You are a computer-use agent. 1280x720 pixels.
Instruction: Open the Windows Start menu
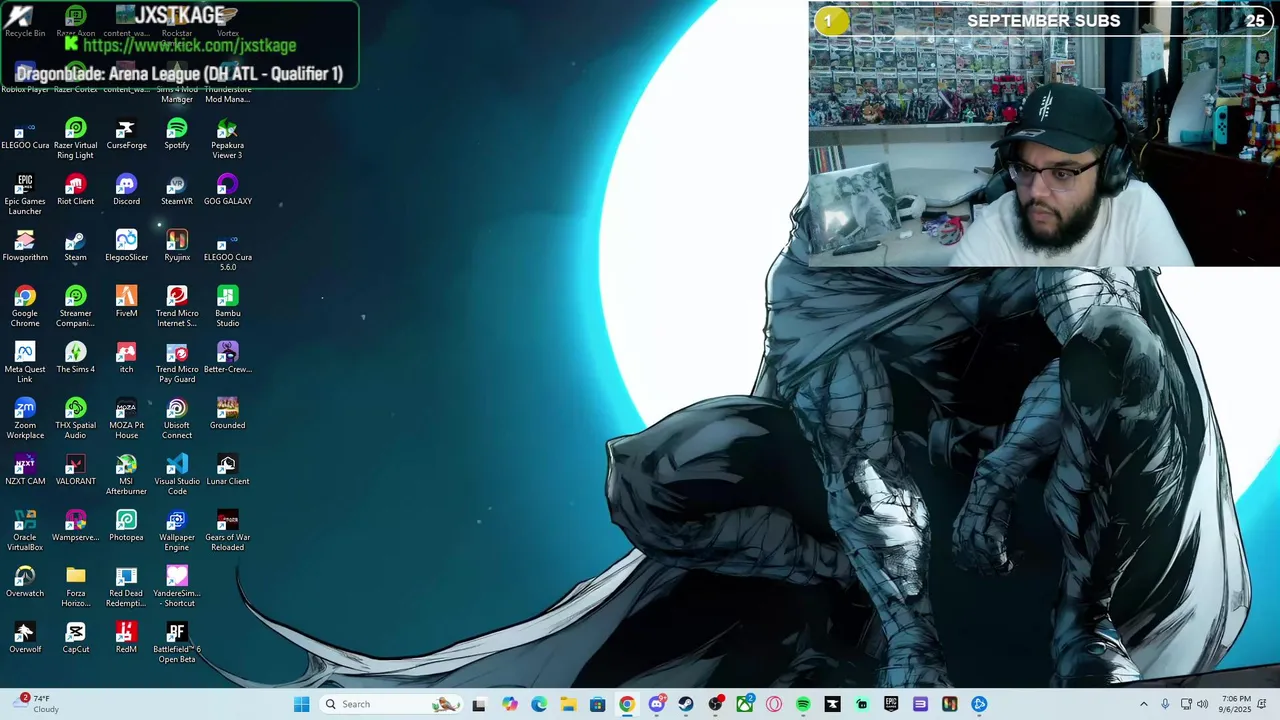tap(301, 704)
